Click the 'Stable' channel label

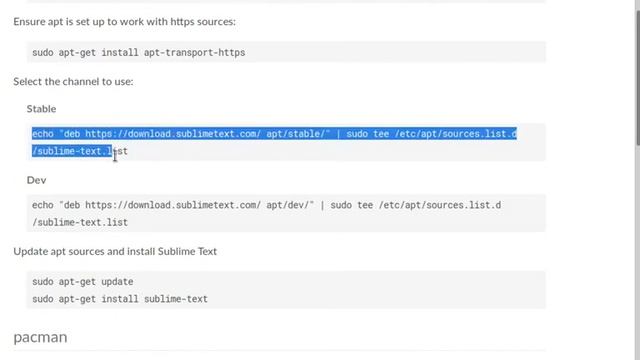[41, 109]
